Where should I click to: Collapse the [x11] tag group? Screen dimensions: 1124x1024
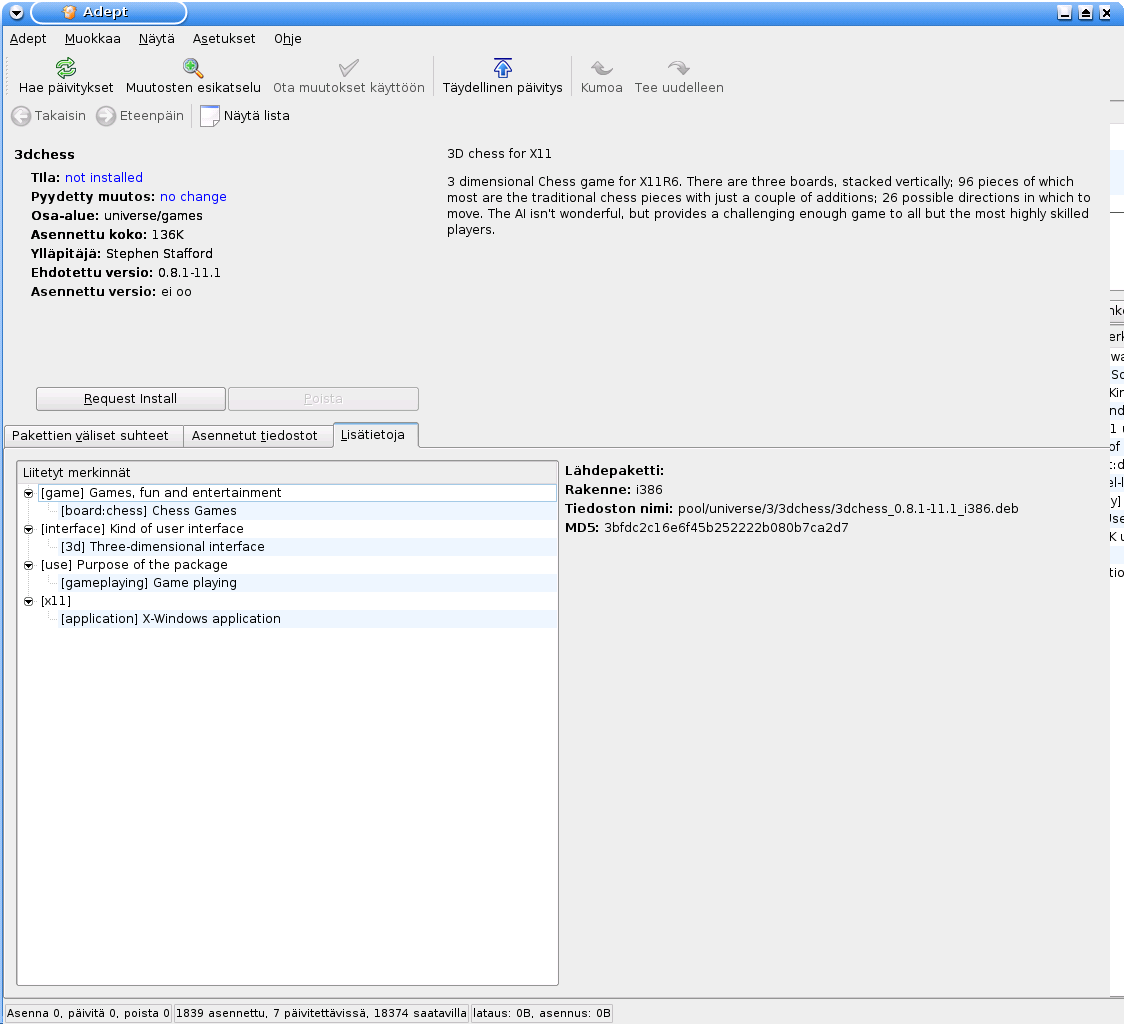click(x=29, y=601)
